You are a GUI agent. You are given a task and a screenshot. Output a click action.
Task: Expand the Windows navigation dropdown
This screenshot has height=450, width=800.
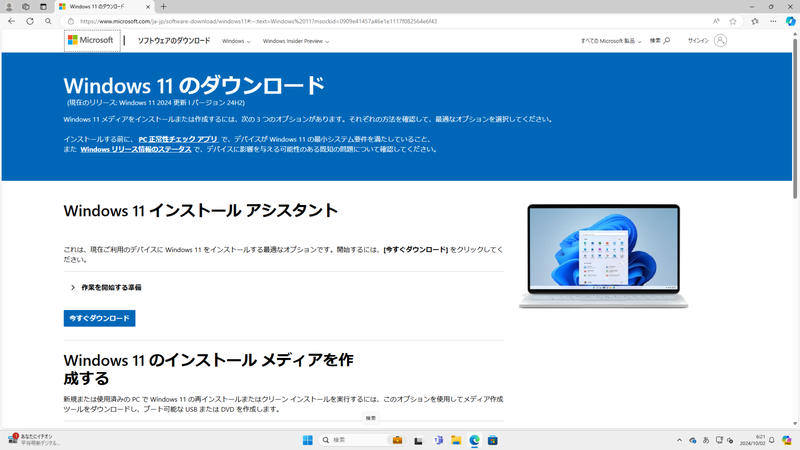pos(236,41)
